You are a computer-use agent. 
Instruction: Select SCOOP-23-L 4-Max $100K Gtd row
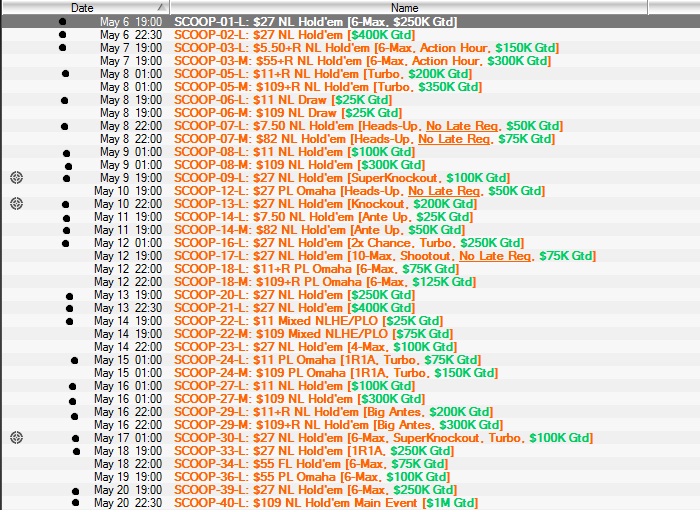coord(350,347)
